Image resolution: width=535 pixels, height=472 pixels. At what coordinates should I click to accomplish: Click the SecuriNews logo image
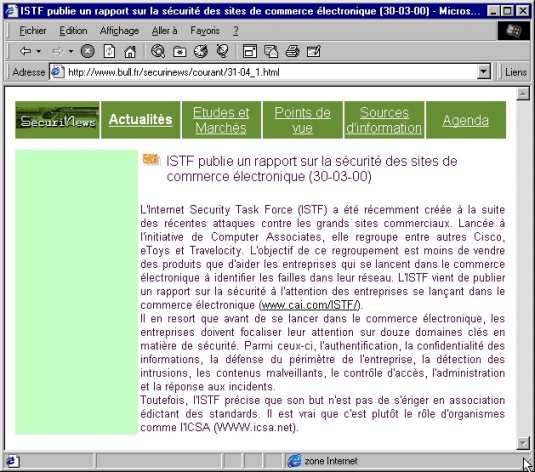coord(57,120)
